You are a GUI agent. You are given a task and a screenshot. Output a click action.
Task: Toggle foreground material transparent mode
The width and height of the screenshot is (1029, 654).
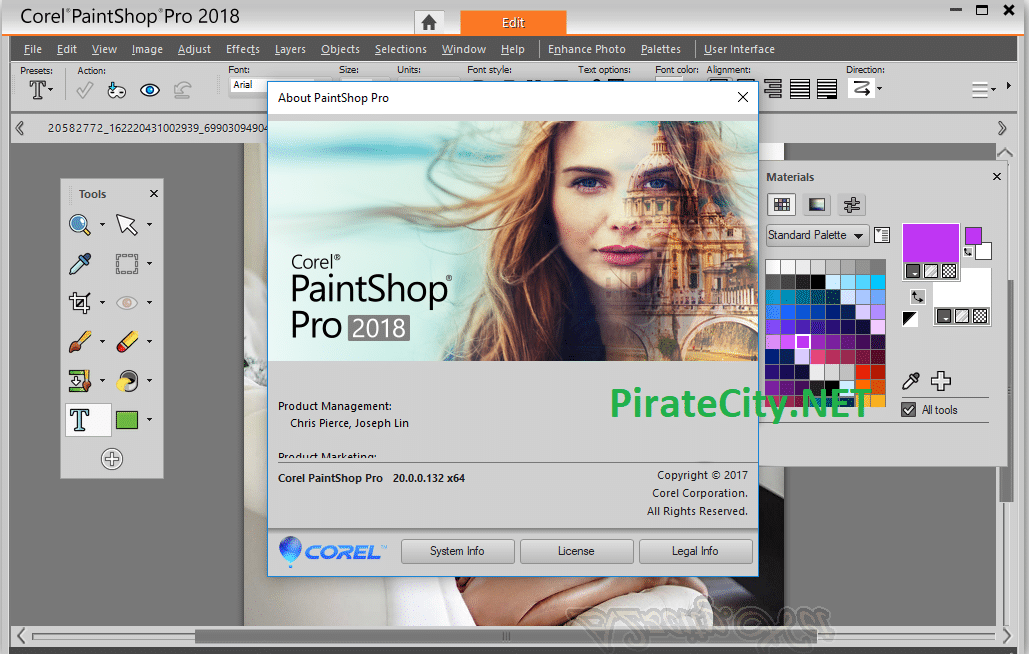click(x=949, y=271)
